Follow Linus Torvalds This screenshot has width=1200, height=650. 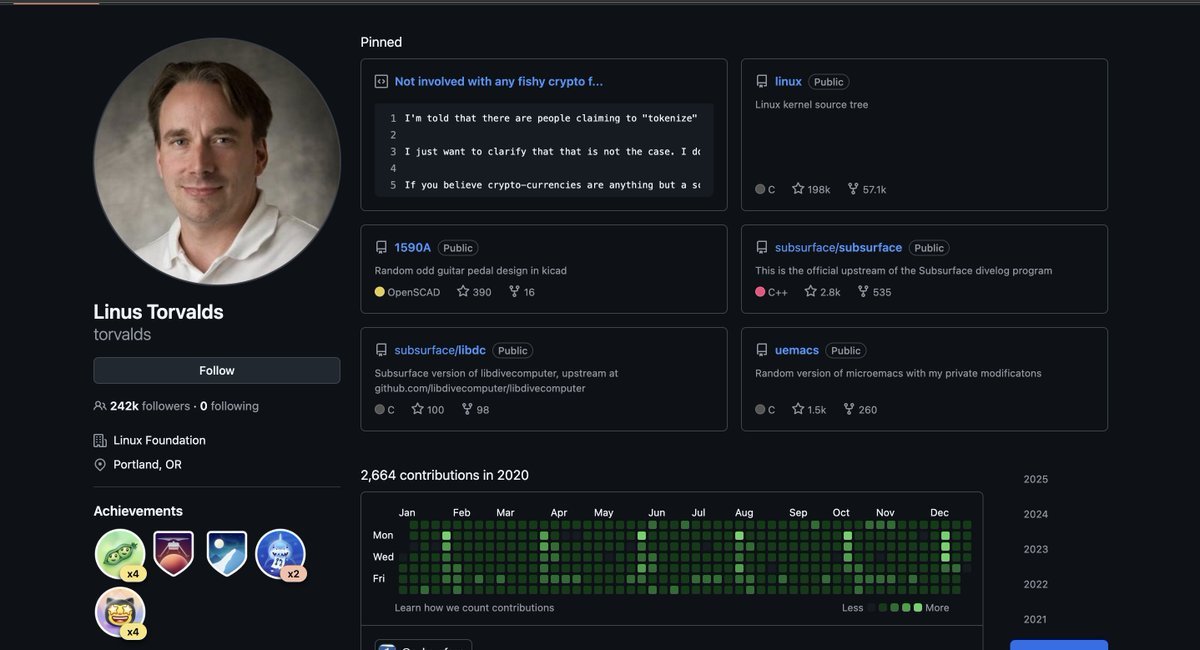coord(217,370)
